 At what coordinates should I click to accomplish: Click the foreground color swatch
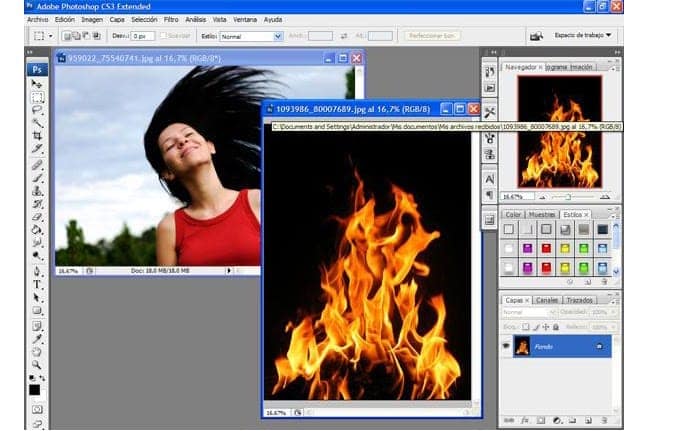34,388
